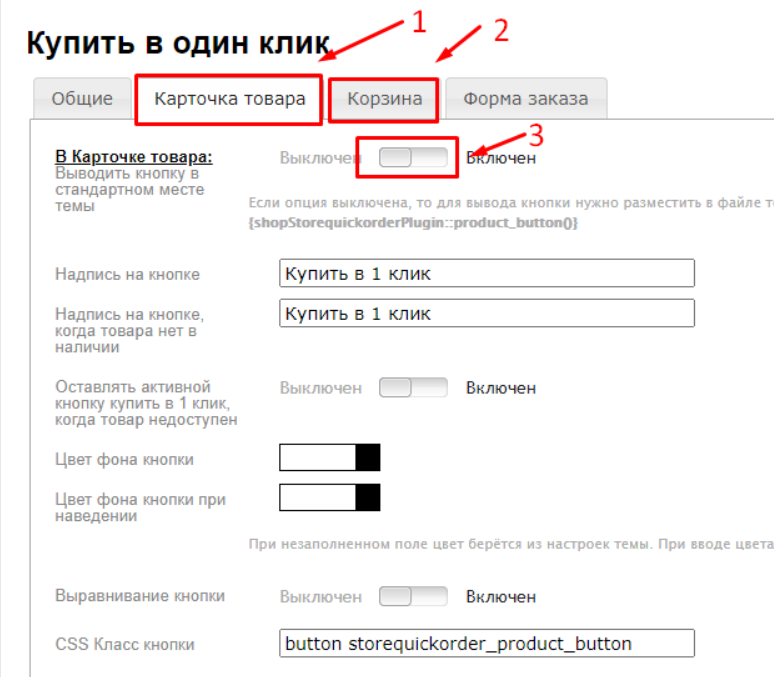Toggle the "В Карточке товара" switch
774x677 pixels.
click(x=413, y=157)
